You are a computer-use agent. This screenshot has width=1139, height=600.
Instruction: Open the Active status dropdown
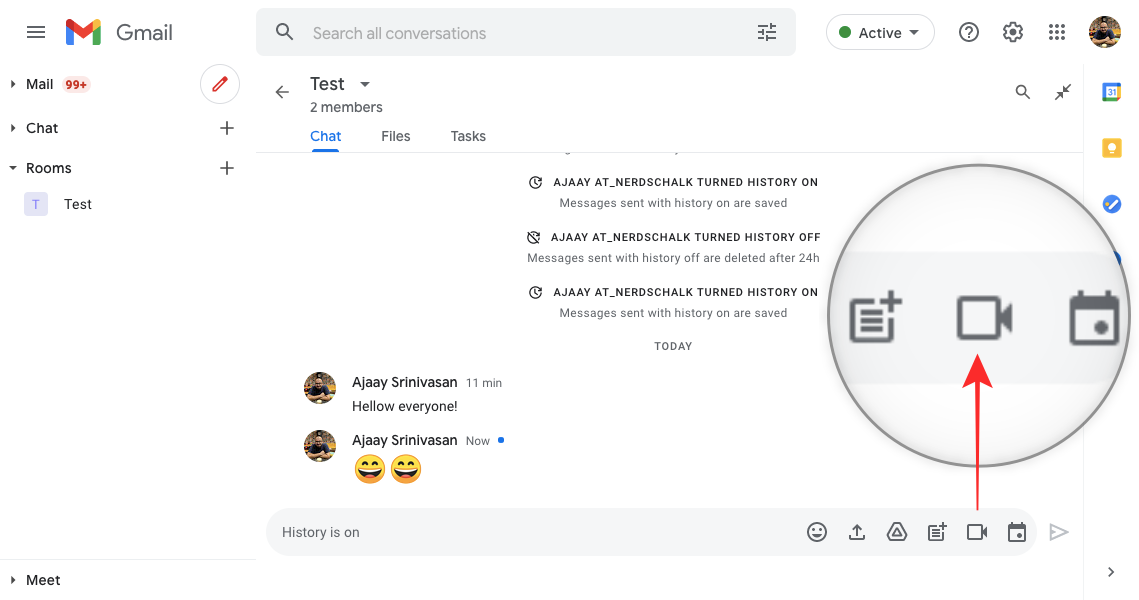(x=880, y=33)
